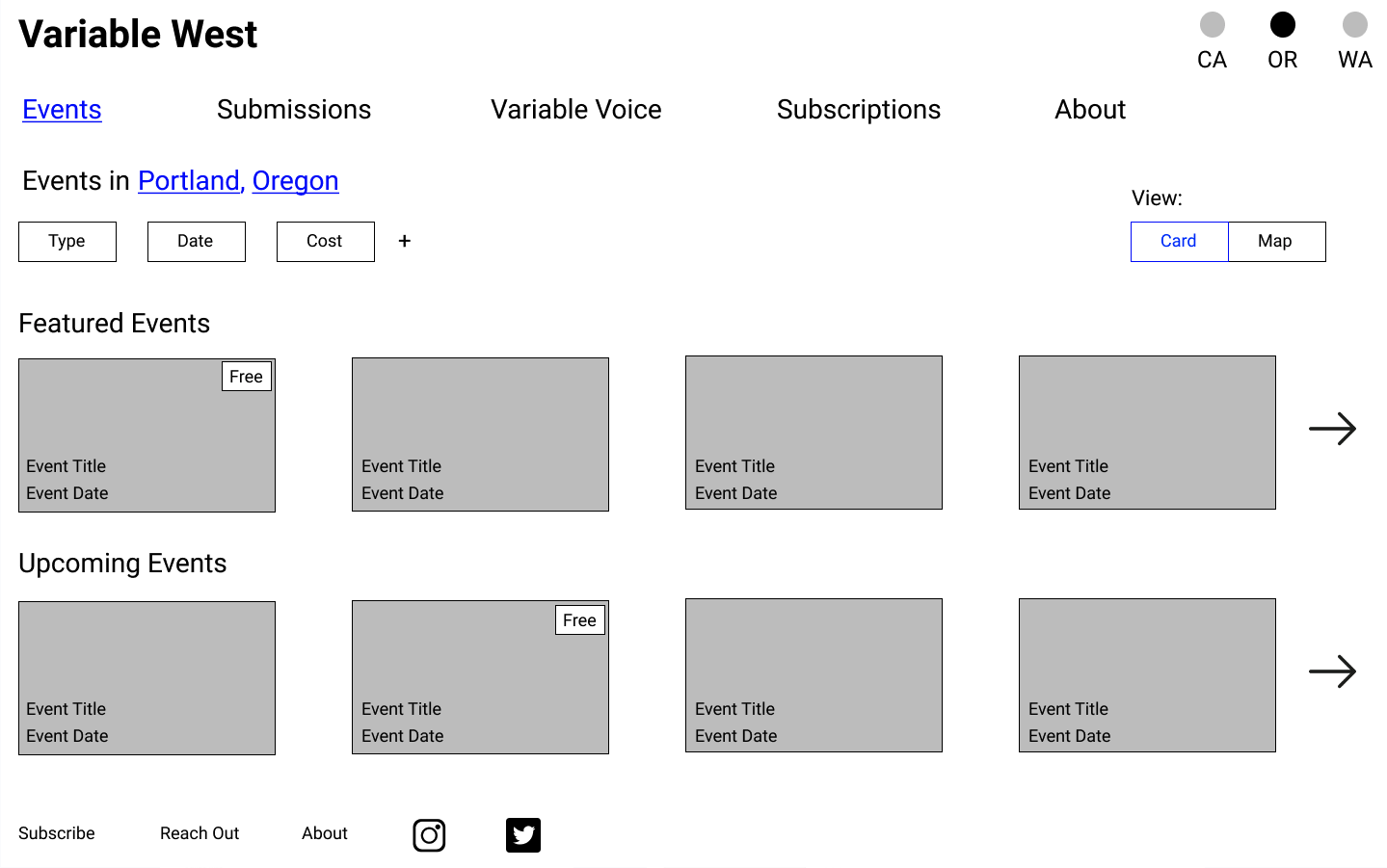Click the WA label under the state dot
Viewport: 1387px width, 868px height.
coord(1355,60)
